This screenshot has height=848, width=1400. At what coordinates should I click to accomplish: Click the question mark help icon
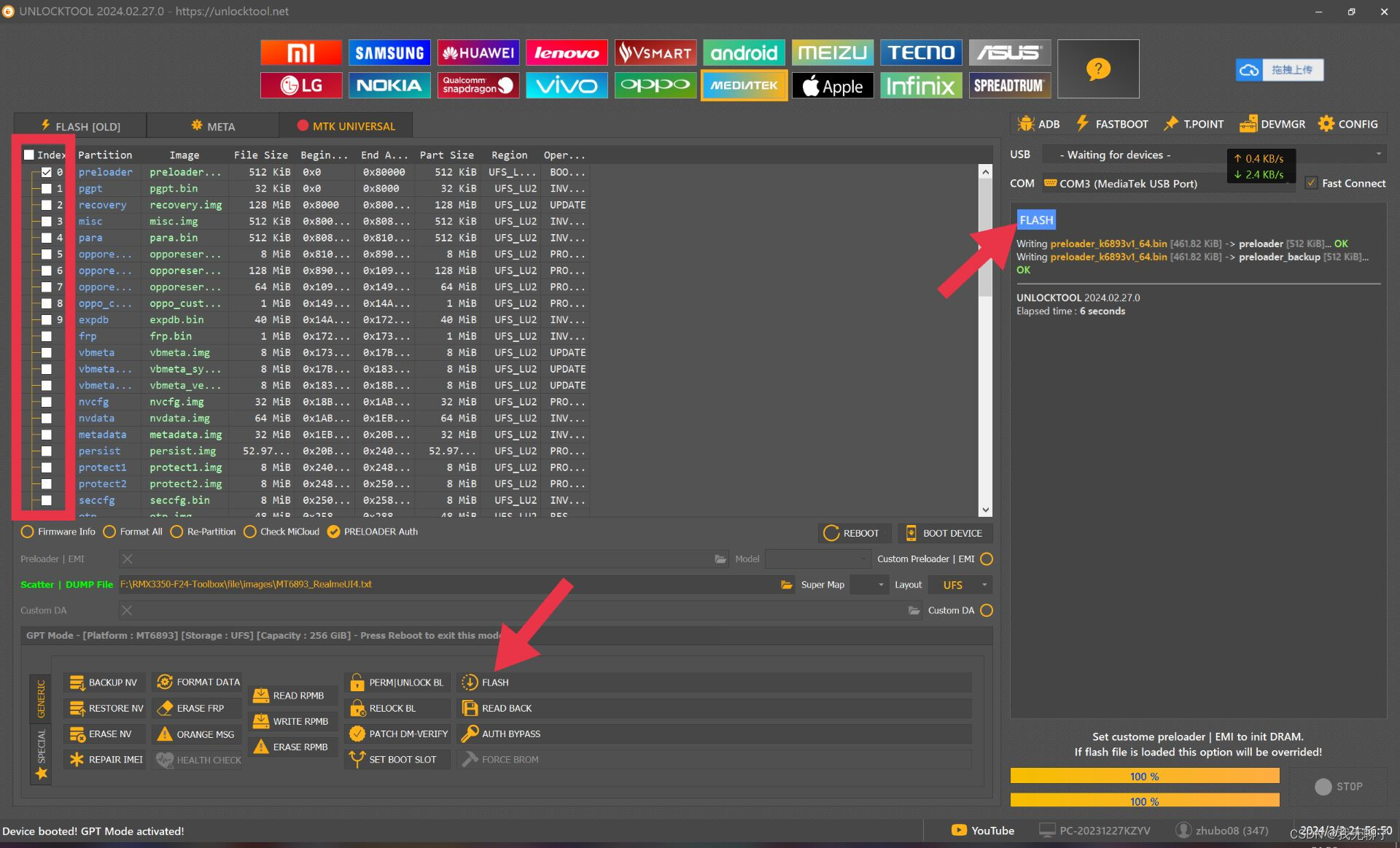[1097, 69]
